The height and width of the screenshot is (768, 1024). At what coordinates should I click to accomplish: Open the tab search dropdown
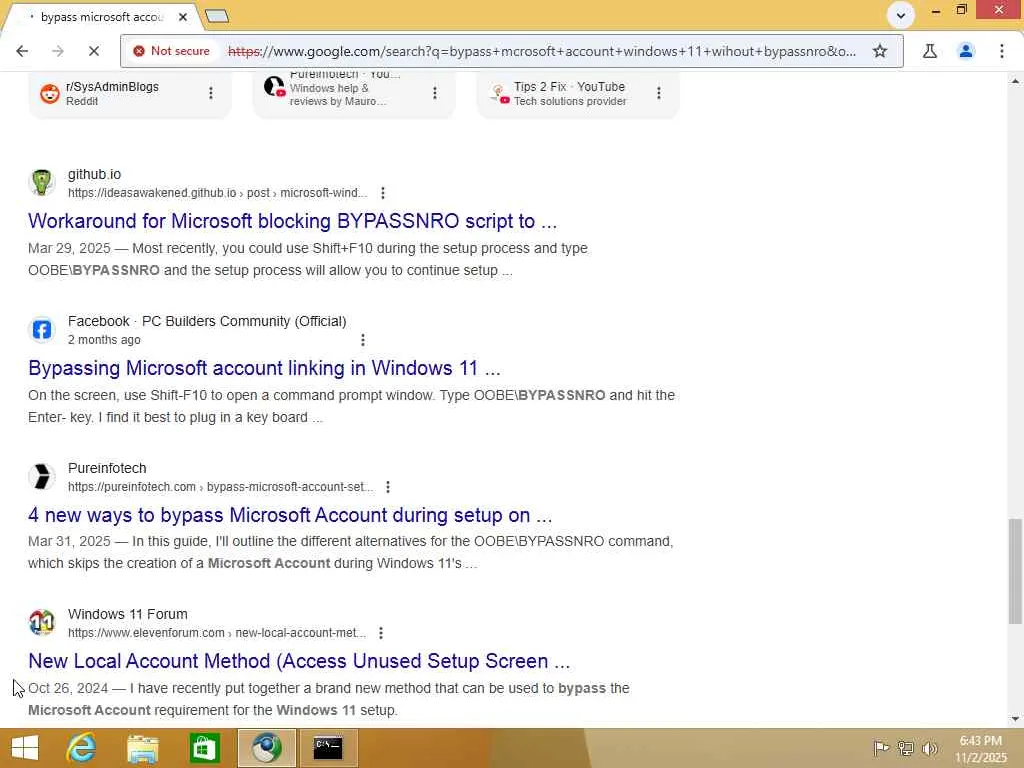901,15
